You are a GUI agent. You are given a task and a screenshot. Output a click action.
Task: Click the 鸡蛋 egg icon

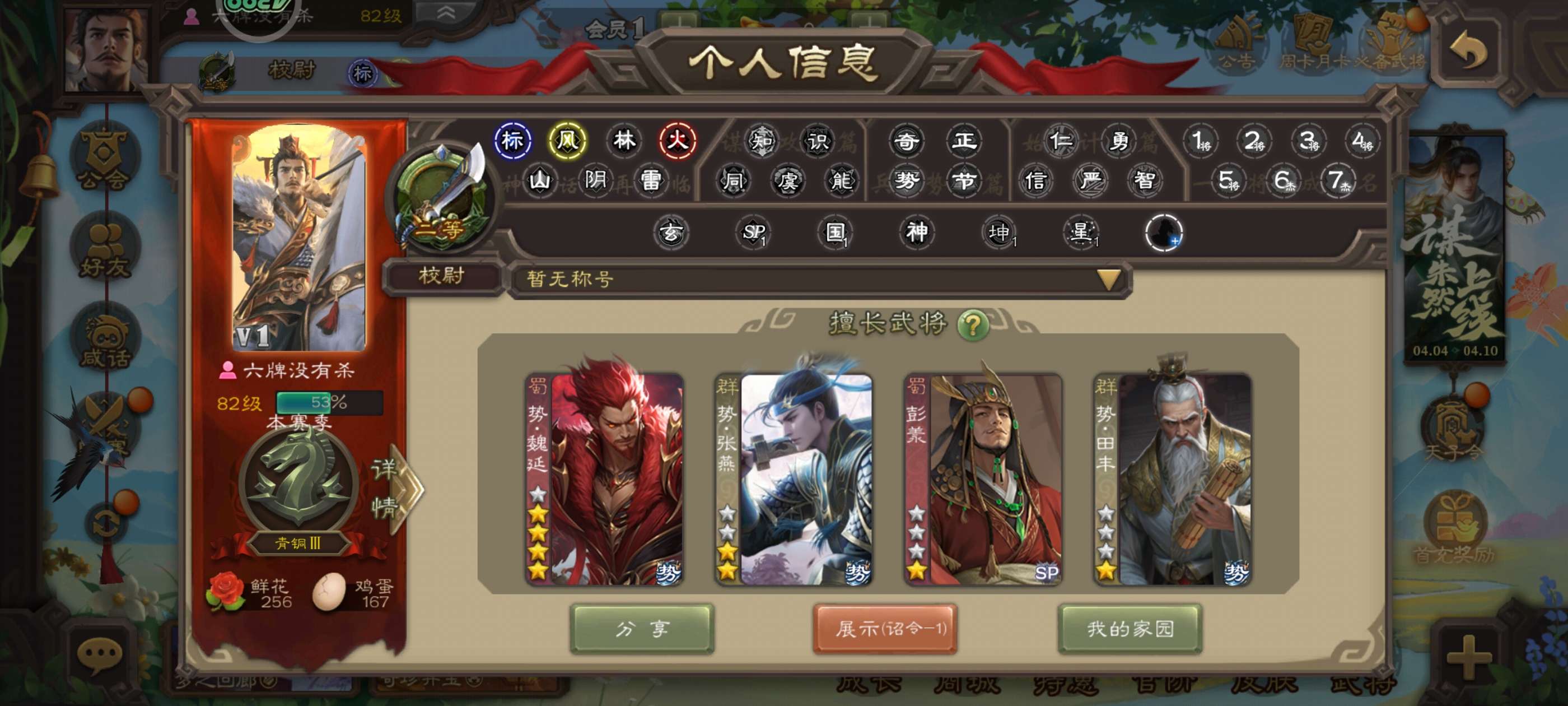coord(329,592)
